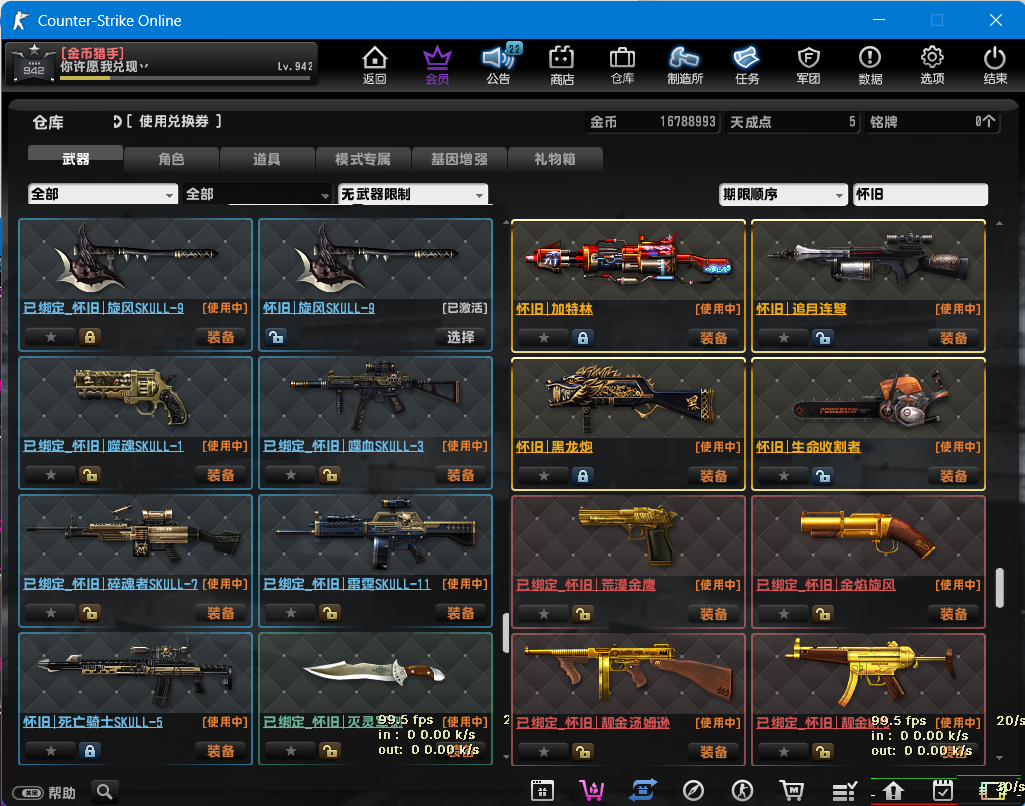1025x806 pixels.
Task: Equip 金焰旋风 with 装备
Action: [953, 614]
